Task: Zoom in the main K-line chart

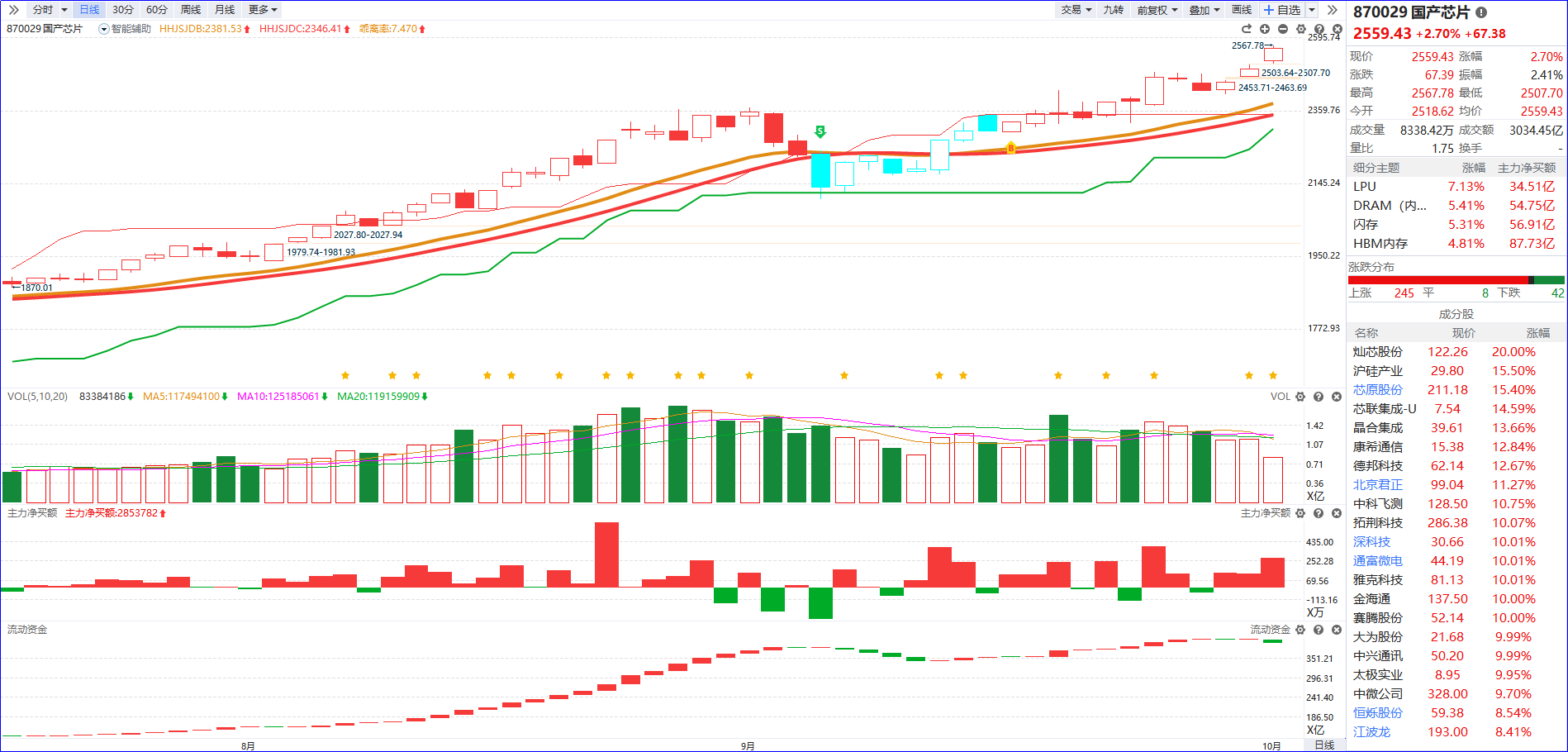Action: pos(1264,29)
